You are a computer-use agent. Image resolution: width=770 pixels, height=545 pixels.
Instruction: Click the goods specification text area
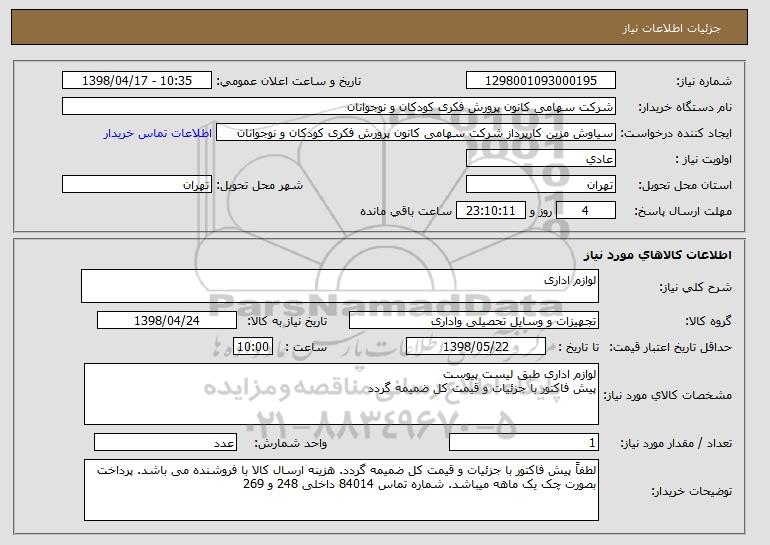(x=341, y=394)
